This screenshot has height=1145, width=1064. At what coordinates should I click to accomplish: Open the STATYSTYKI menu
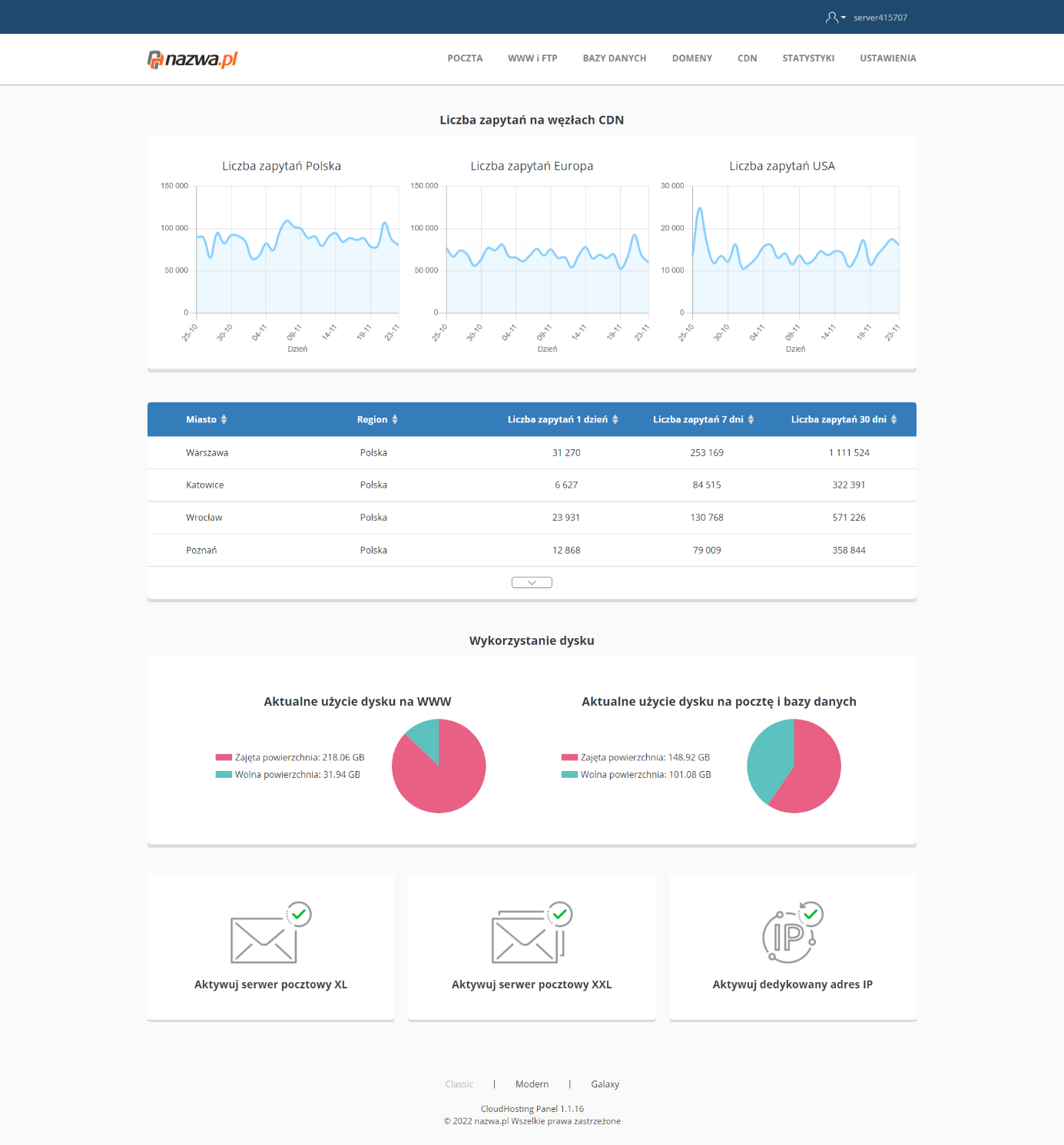(x=808, y=58)
